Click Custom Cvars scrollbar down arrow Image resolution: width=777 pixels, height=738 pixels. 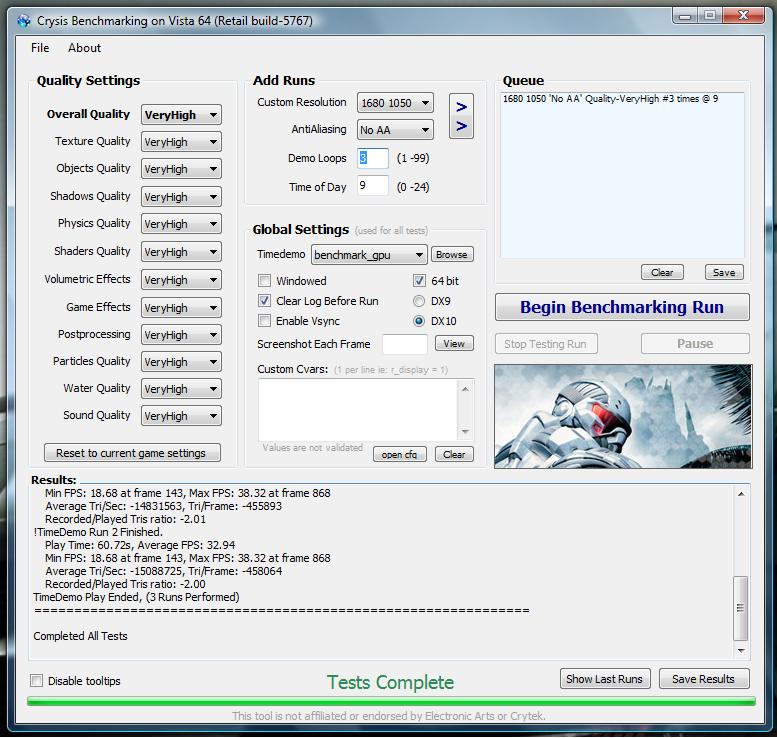click(x=465, y=432)
